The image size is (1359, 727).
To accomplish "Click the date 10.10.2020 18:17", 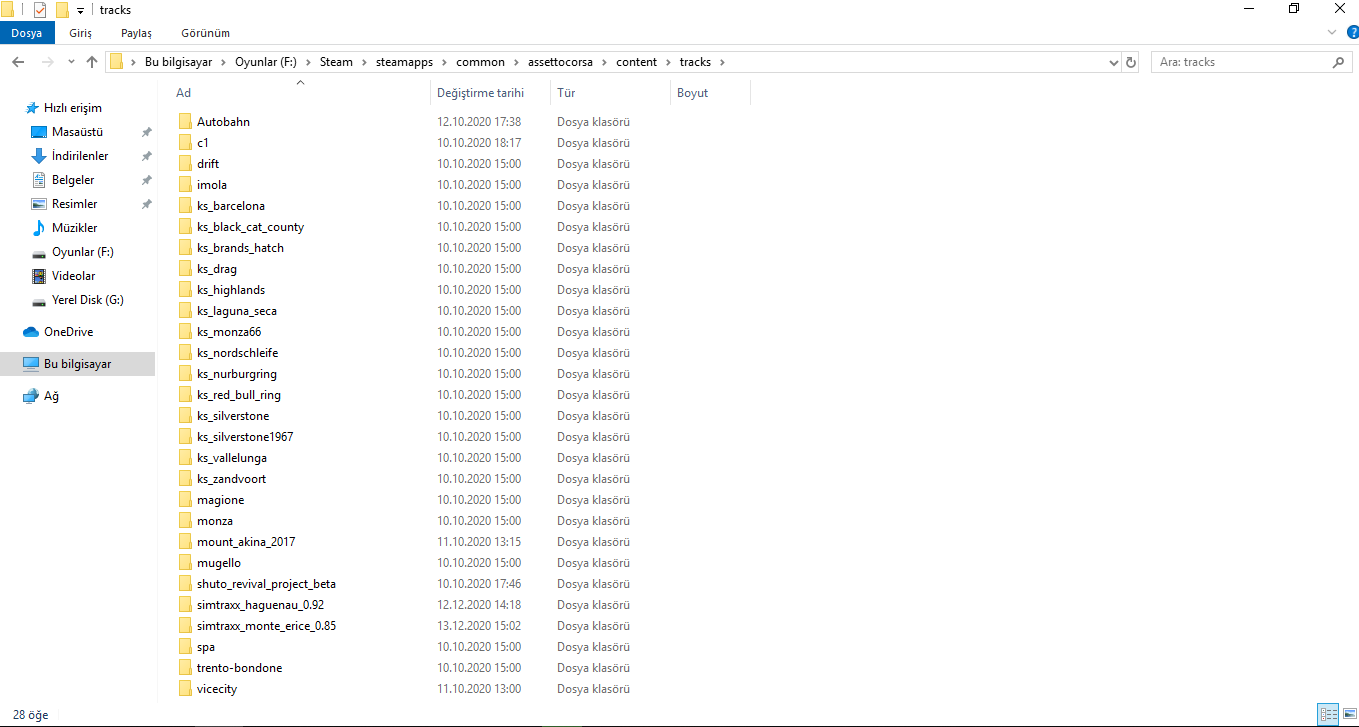I will click(479, 143).
